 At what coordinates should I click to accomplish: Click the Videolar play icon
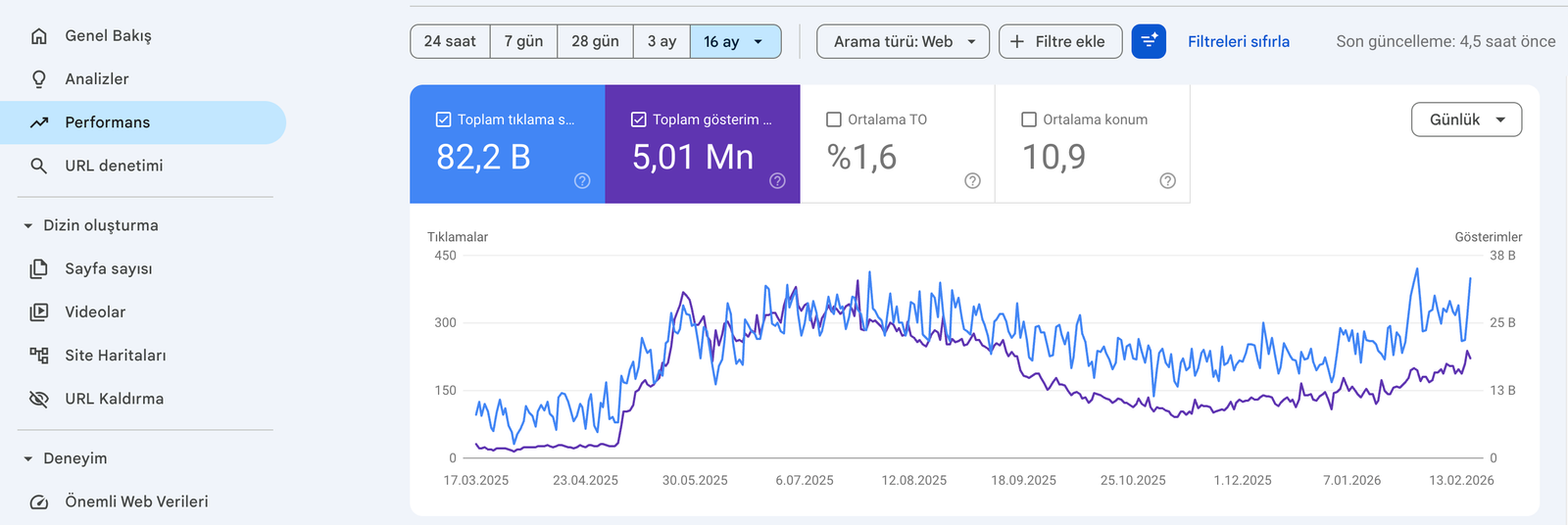[x=39, y=312]
